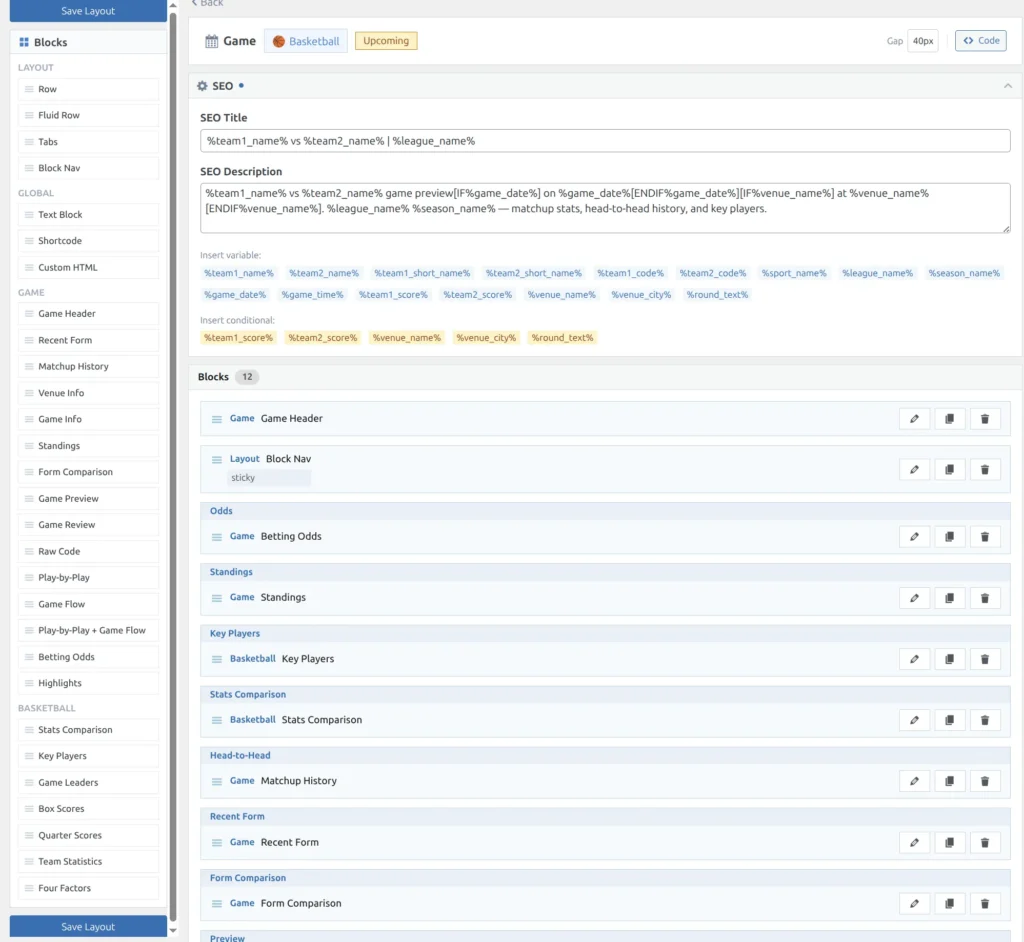
Task: Click drag handle of Game Header block
Action: pyautogui.click(x=217, y=419)
